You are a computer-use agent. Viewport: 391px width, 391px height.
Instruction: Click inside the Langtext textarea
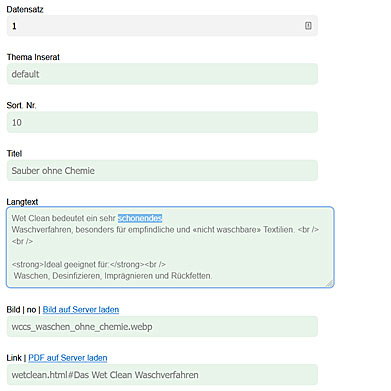[170, 247]
